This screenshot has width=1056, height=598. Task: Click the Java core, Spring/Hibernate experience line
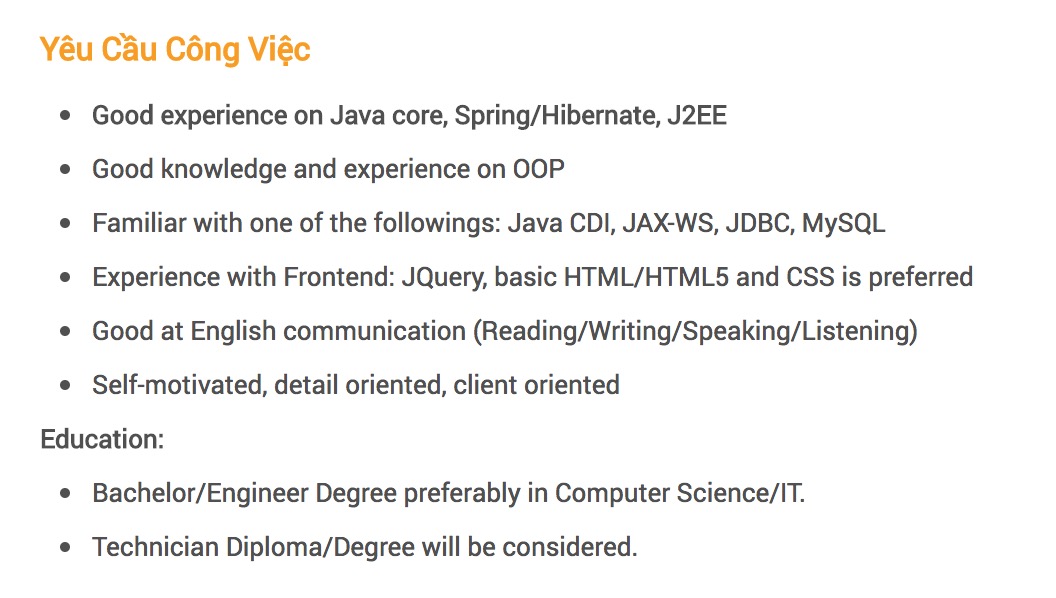pos(409,116)
